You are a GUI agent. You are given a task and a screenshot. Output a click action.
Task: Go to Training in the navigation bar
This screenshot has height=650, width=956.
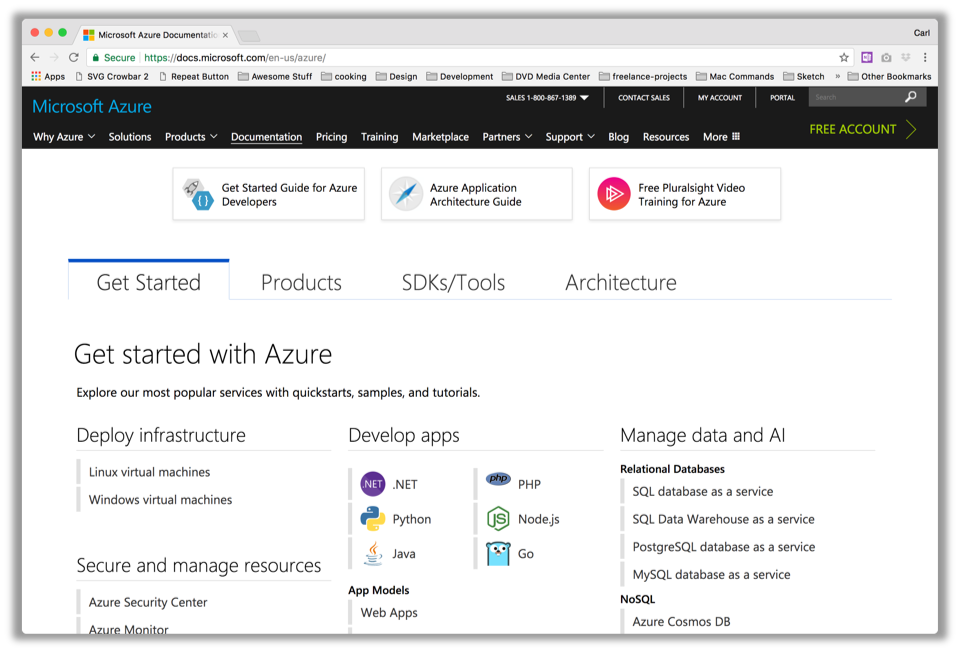click(x=379, y=137)
